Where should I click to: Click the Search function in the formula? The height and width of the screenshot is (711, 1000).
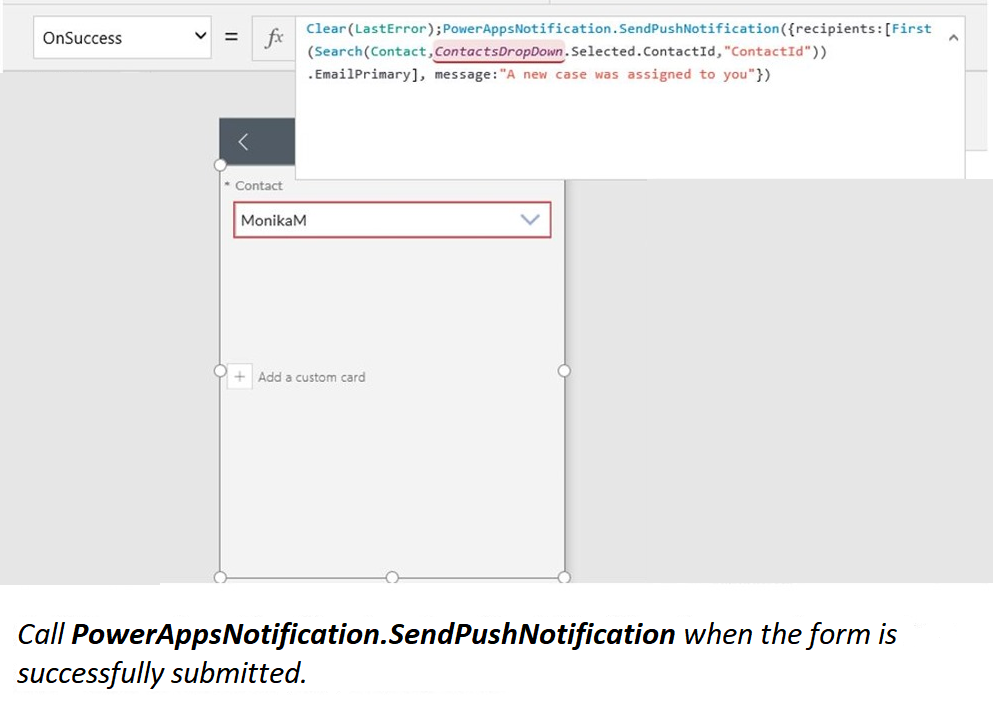point(338,51)
